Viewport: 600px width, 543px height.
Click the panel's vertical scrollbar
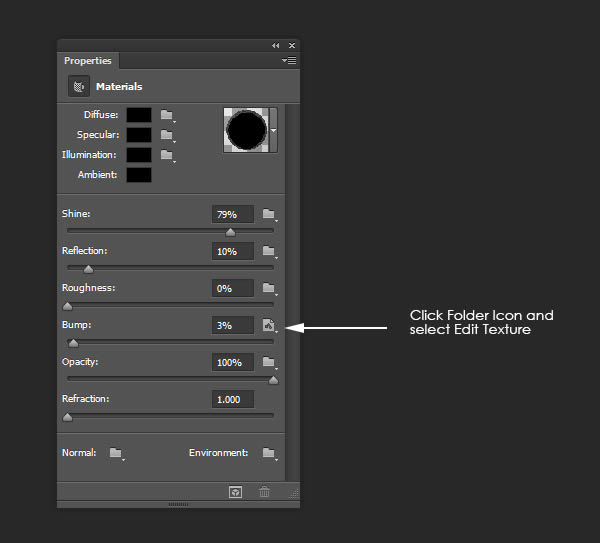[292, 293]
